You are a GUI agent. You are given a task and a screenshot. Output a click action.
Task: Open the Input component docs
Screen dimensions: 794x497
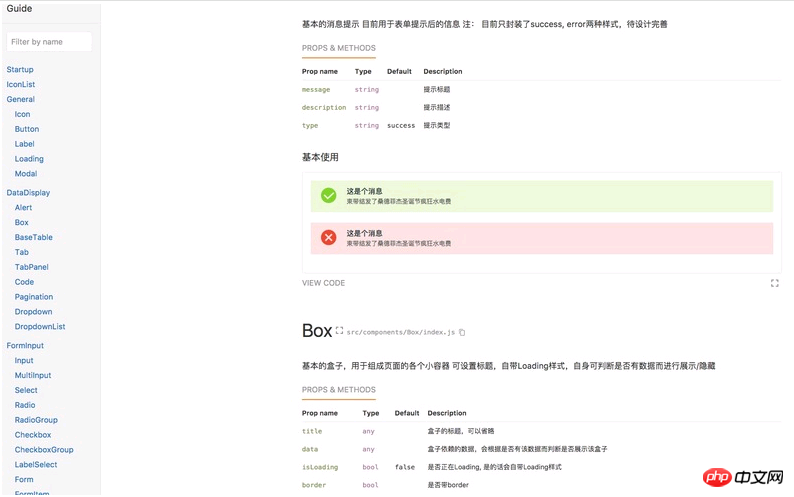pos(24,361)
